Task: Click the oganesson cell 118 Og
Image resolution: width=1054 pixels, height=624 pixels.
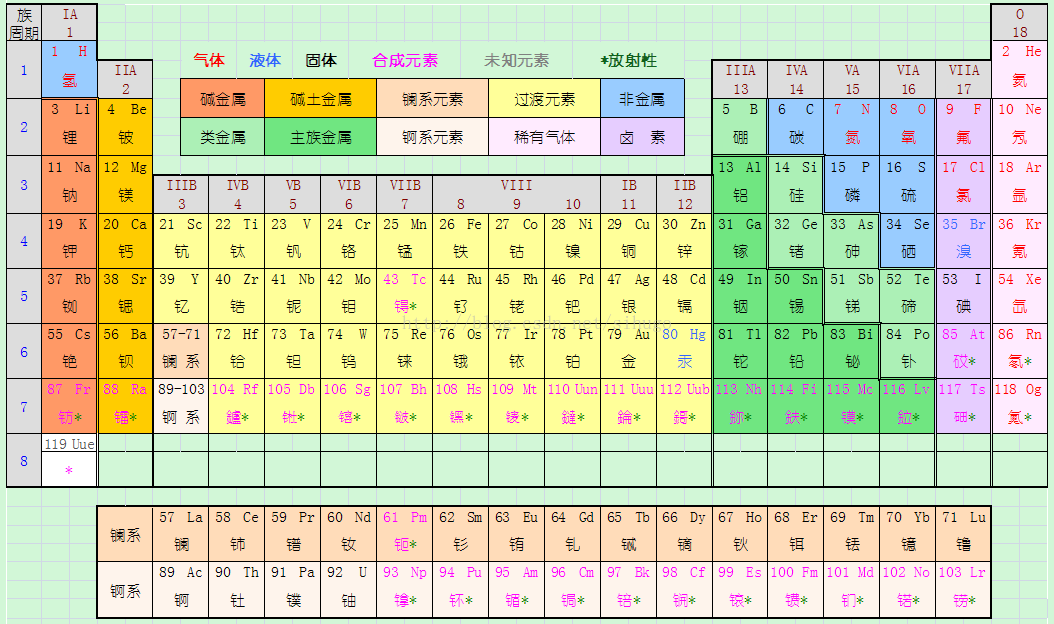Action: (1019, 406)
